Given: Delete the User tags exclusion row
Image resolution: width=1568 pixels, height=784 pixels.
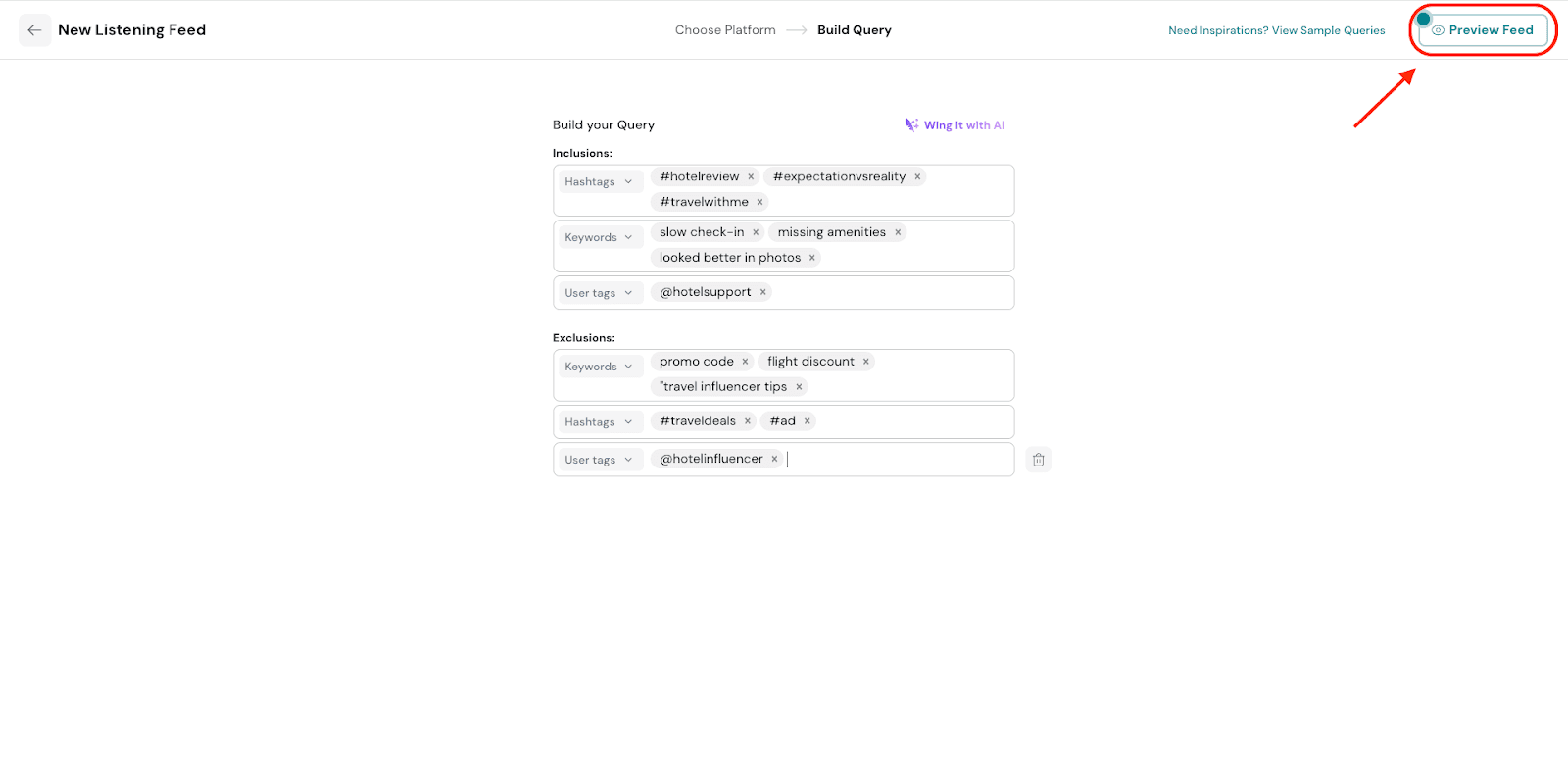Looking at the screenshot, I should [x=1038, y=460].
